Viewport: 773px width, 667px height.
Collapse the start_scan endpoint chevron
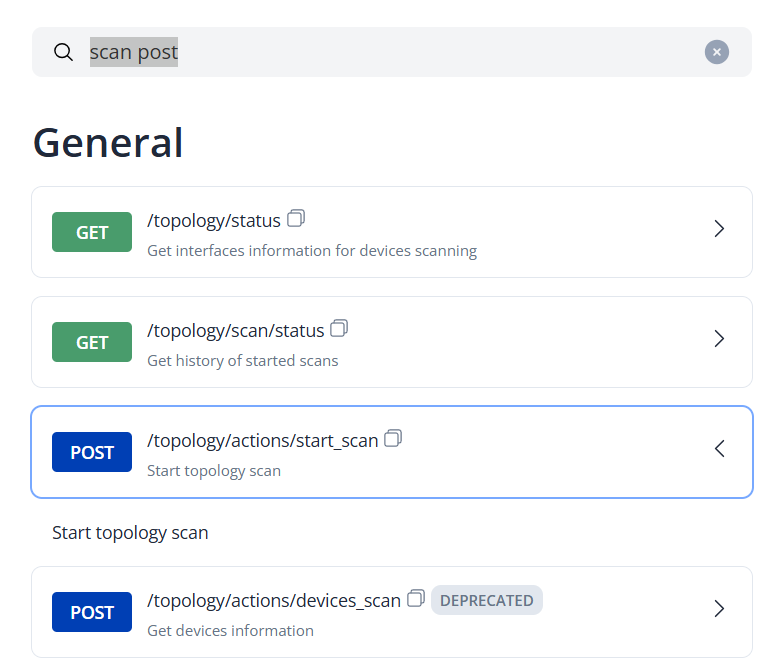[719, 449]
